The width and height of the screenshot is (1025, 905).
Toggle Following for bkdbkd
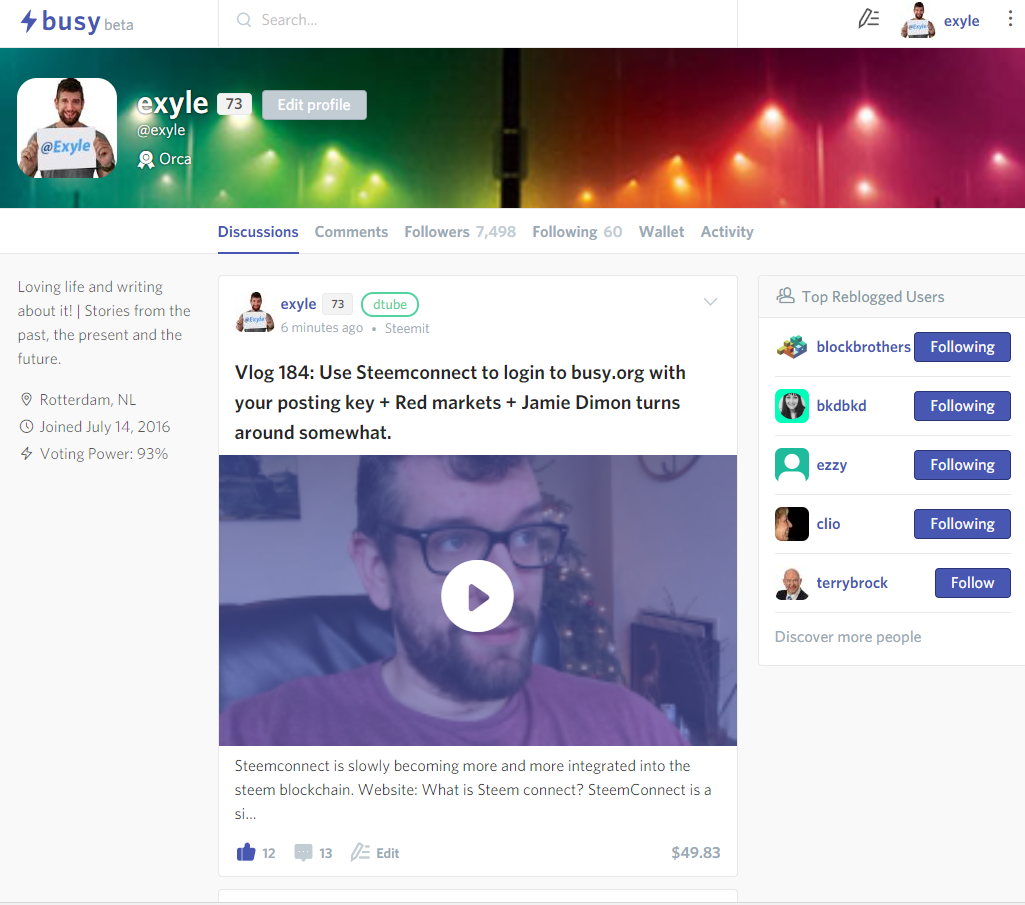[962, 406]
